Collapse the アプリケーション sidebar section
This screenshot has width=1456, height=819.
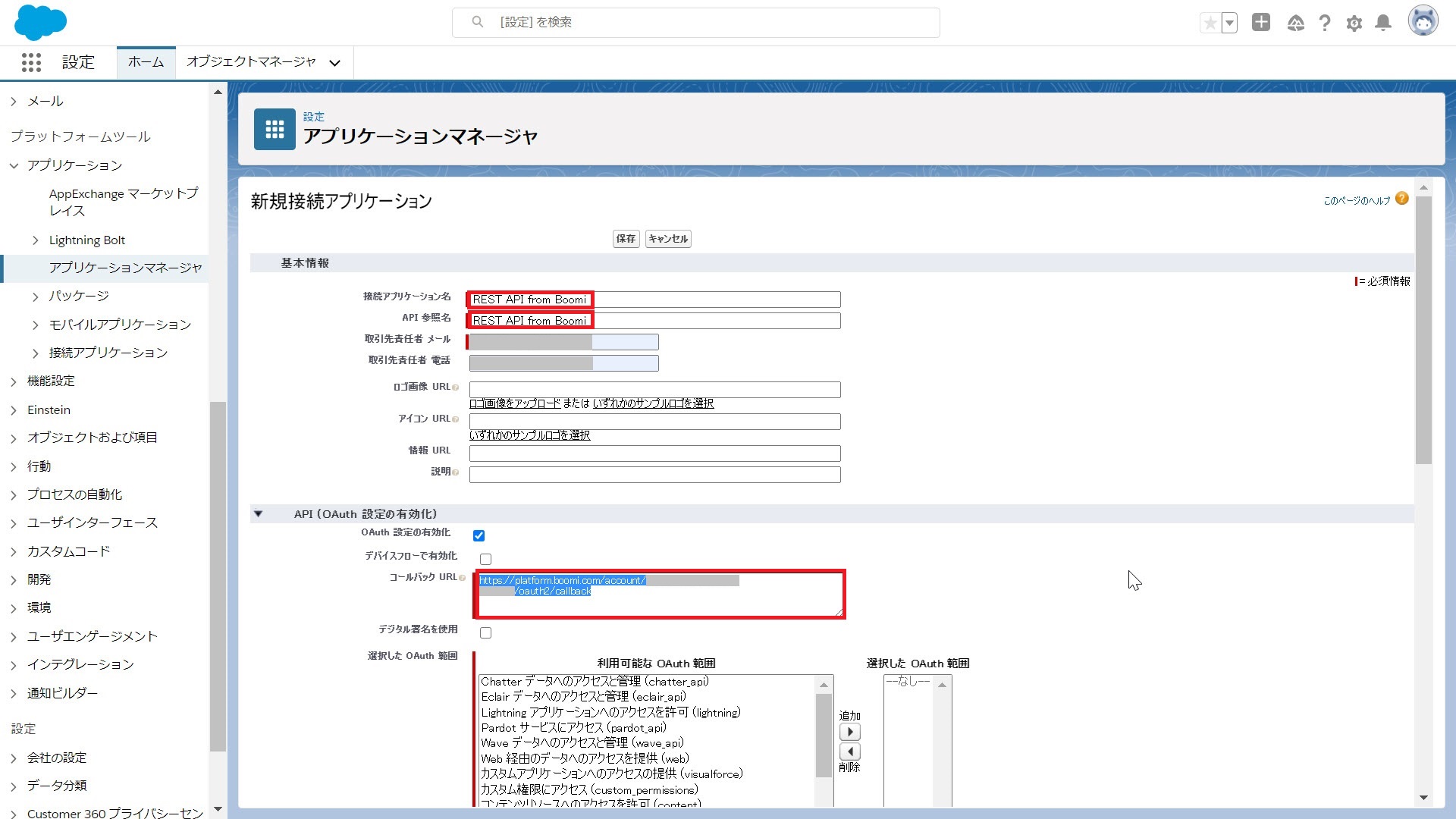tap(14, 165)
